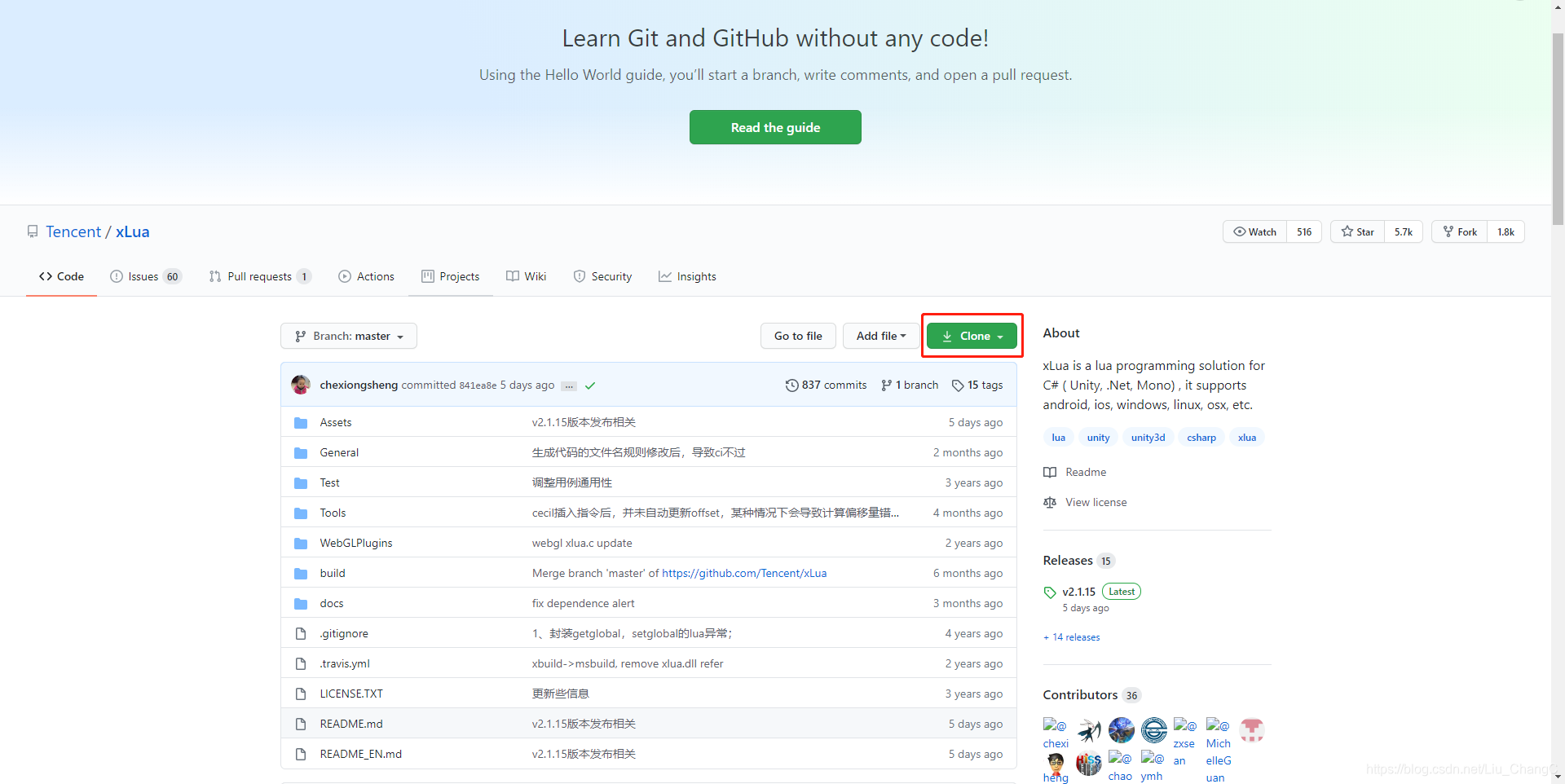Select the csharp topic tag

pyautogui.click(x=1201, y=438)
